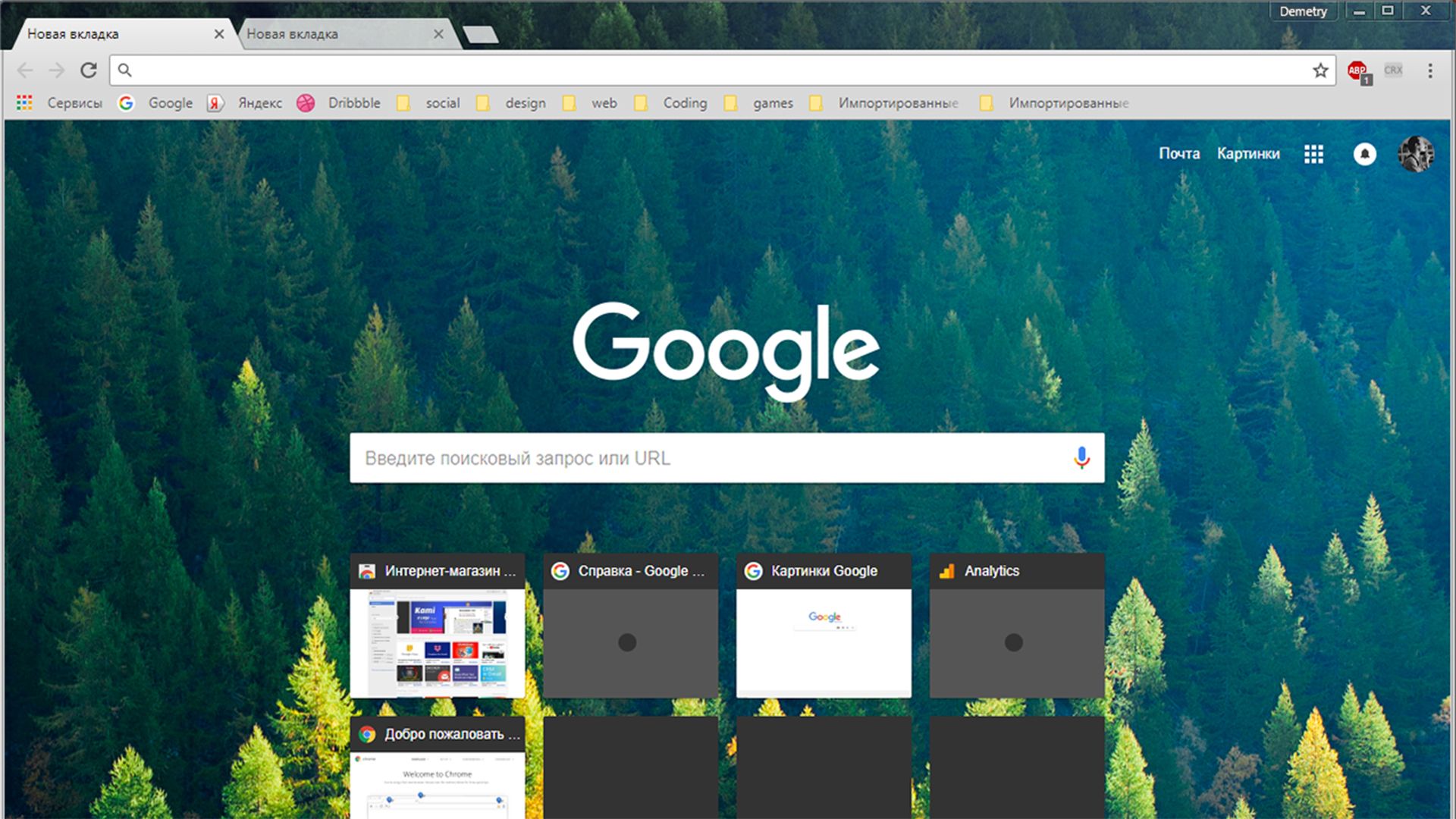The image size is (1456, 819).
Task: Click the notifications bell icon
Action: coord(1363,153)
